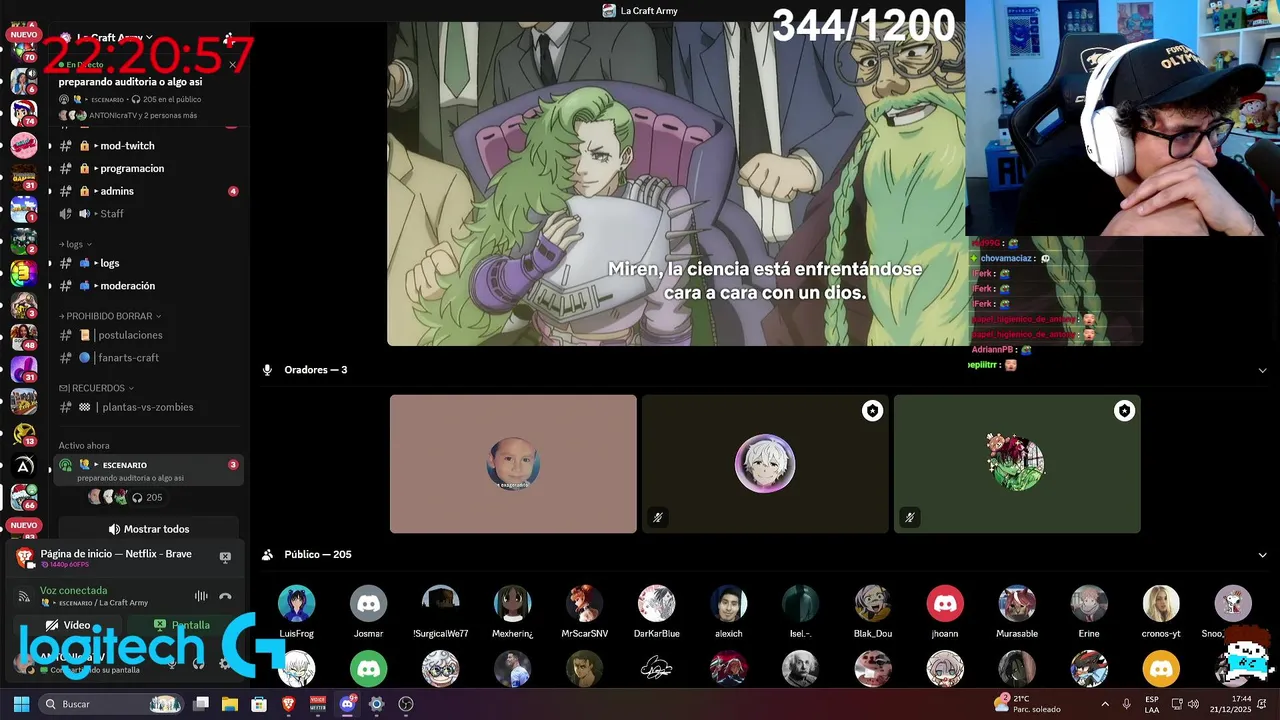Stop the Netflix Brave screen share stream
This screenshot has width=1280, height=720.
pos(225,557)
